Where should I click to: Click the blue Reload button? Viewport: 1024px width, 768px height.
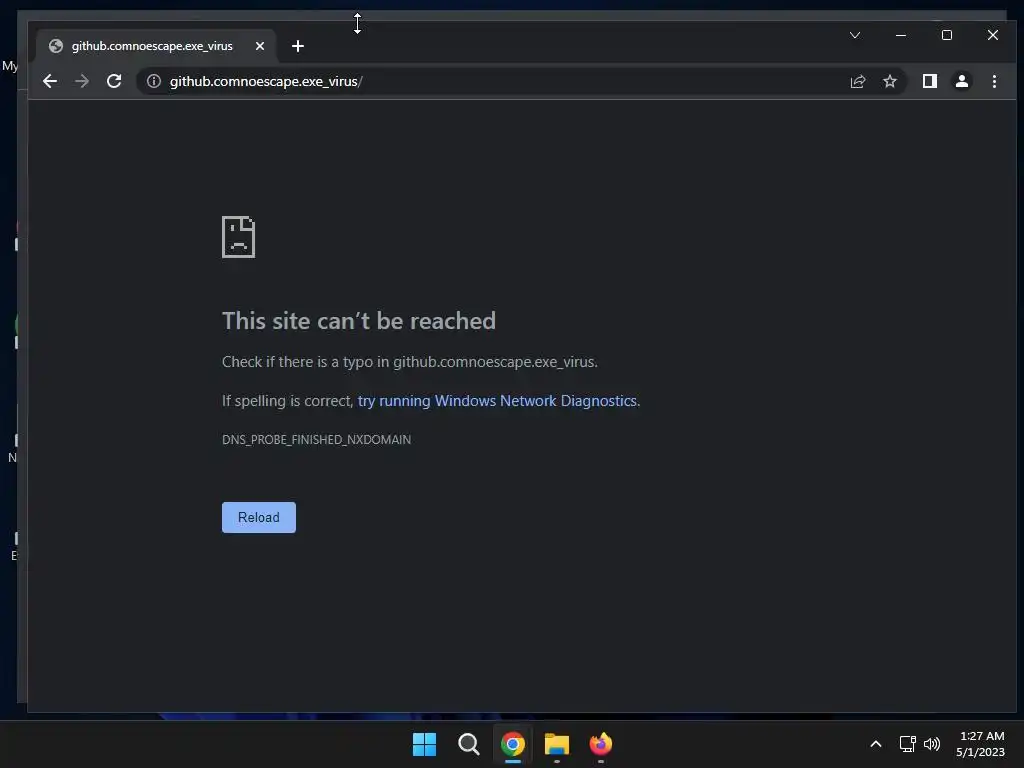[x=259, y=517]
